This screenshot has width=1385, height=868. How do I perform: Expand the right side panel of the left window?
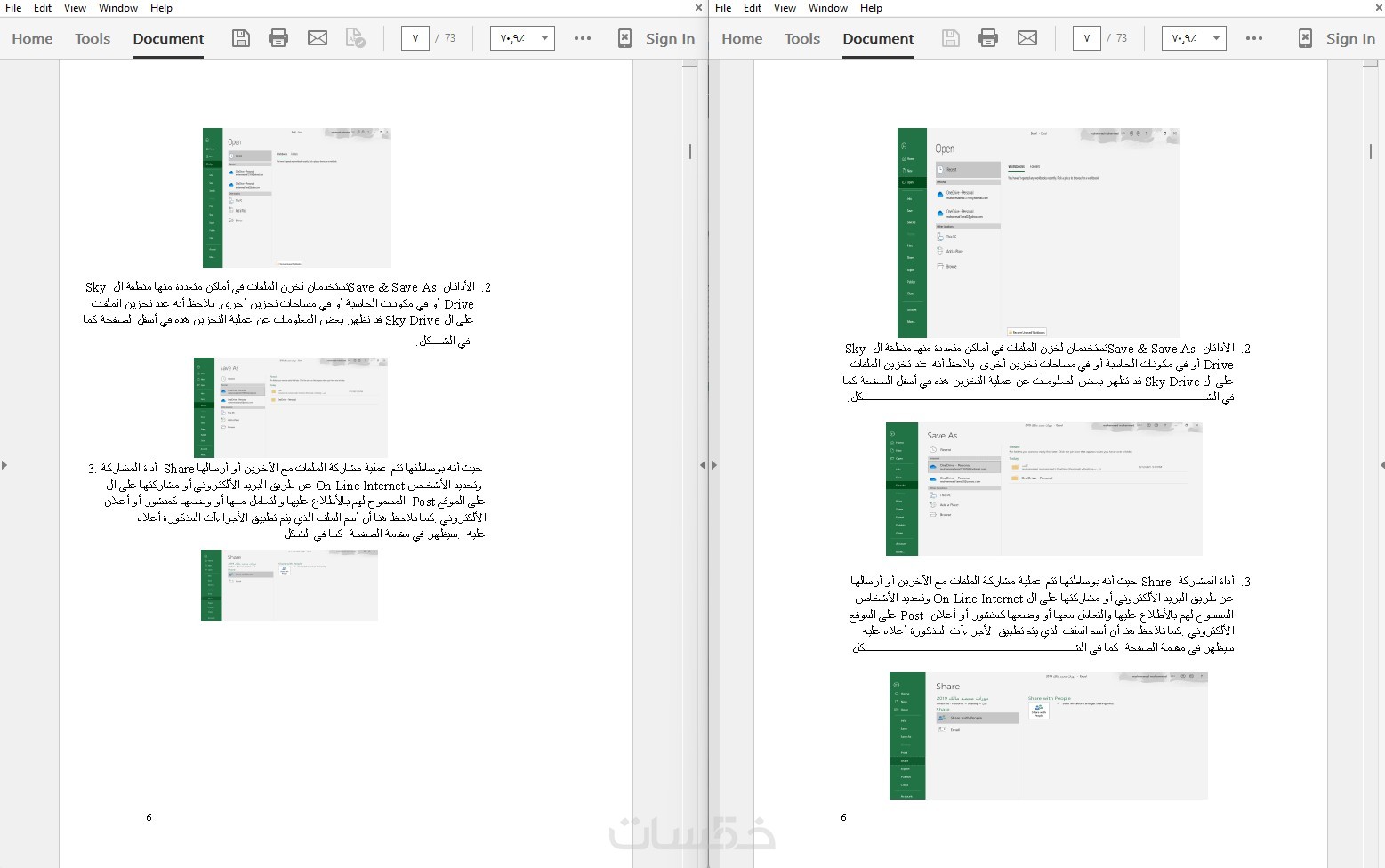tap(703, 464)
